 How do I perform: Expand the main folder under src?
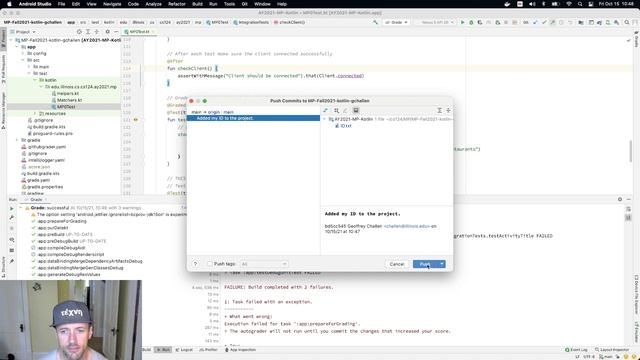coord(29,67)
